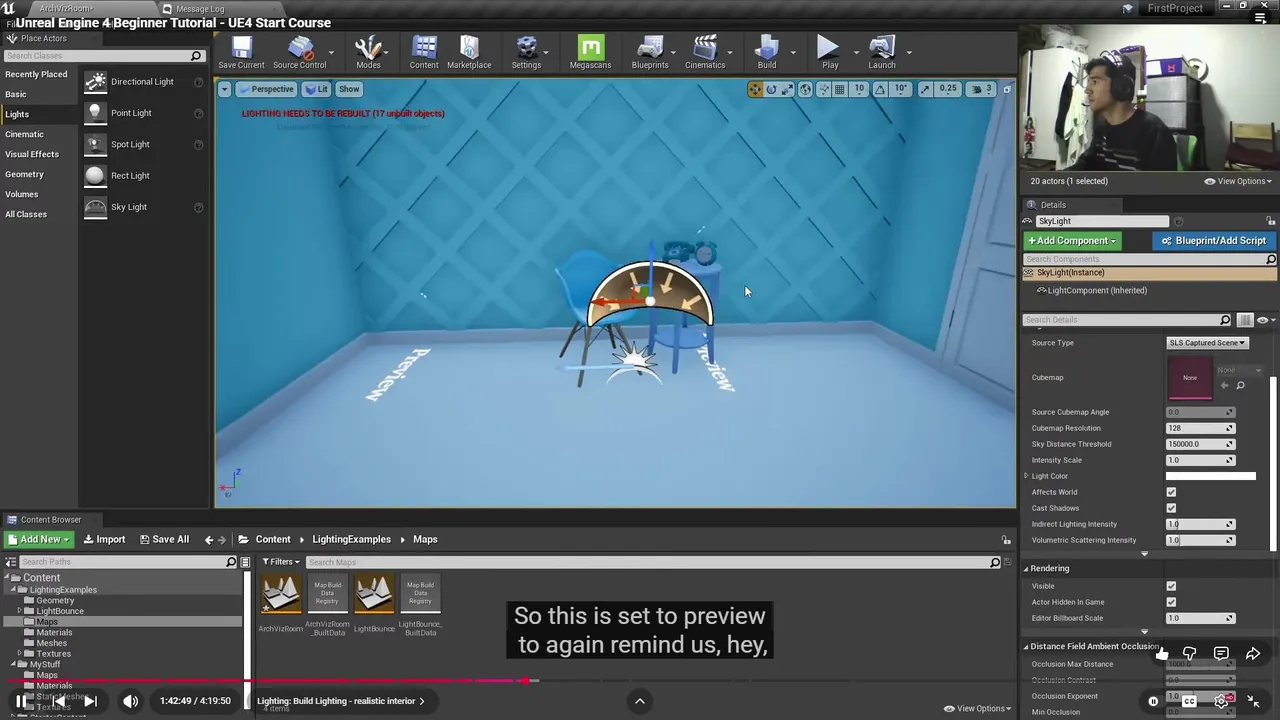Switch to the Message Log tab
This screenshot has height=720, width=1280.
click(200, 9)
